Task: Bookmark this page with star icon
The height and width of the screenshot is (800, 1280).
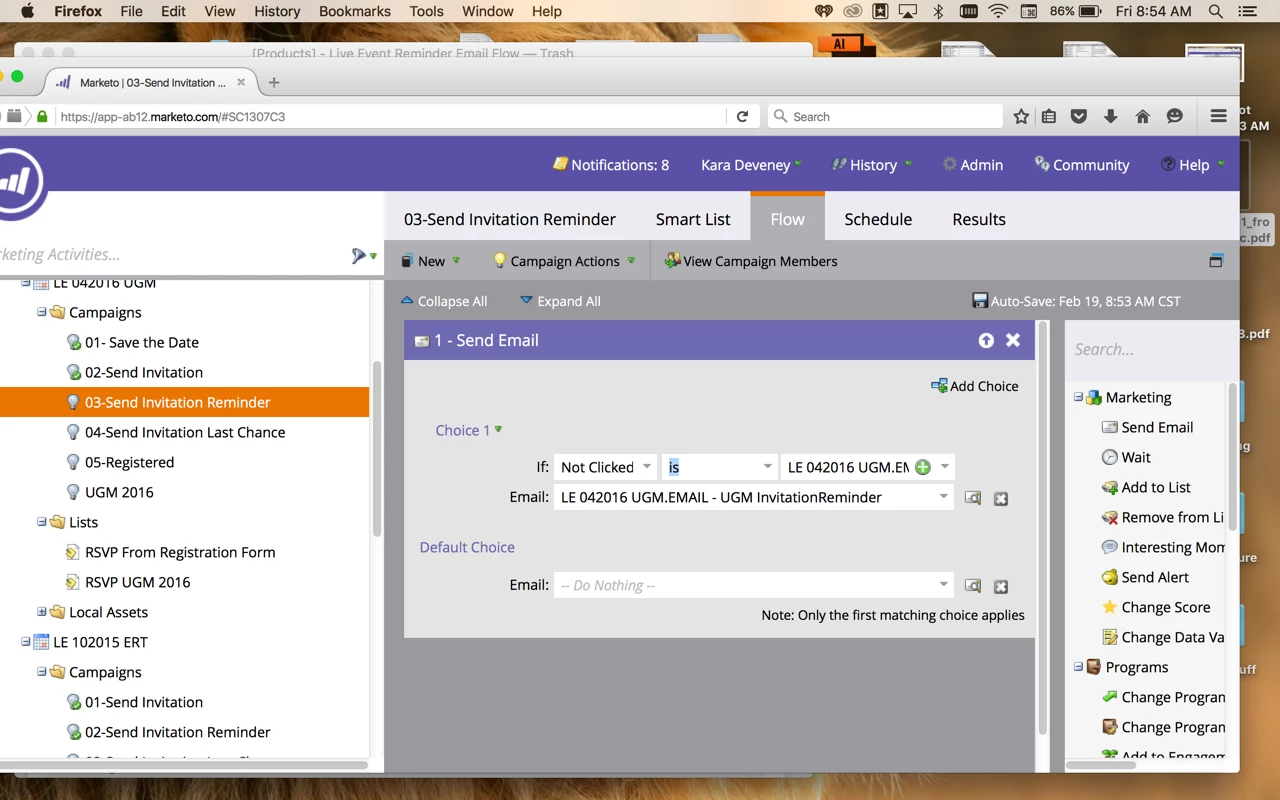Action: click(1021, 117)
